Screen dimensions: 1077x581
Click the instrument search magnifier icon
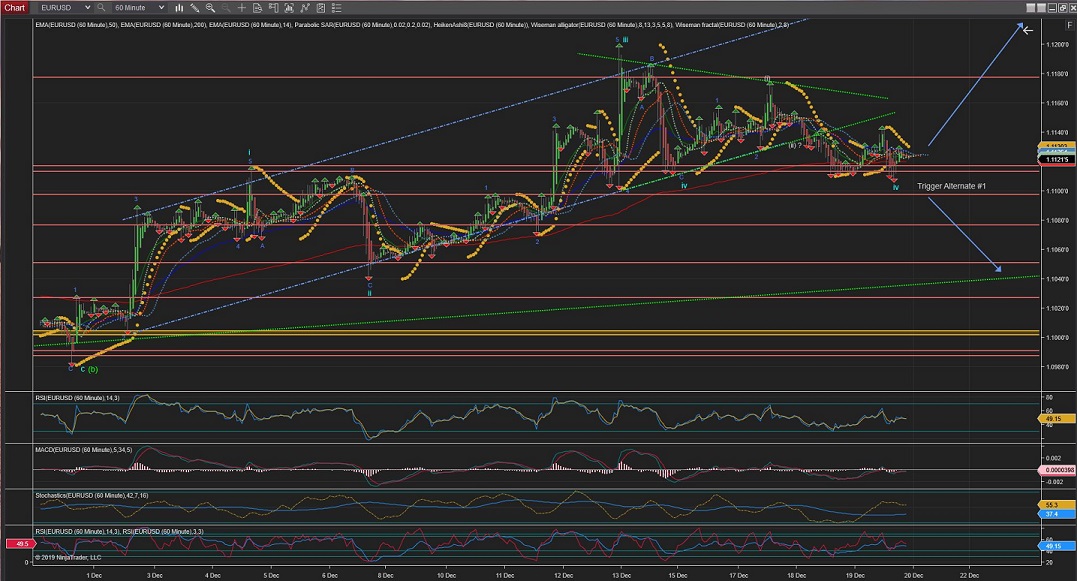click(101, 8)
